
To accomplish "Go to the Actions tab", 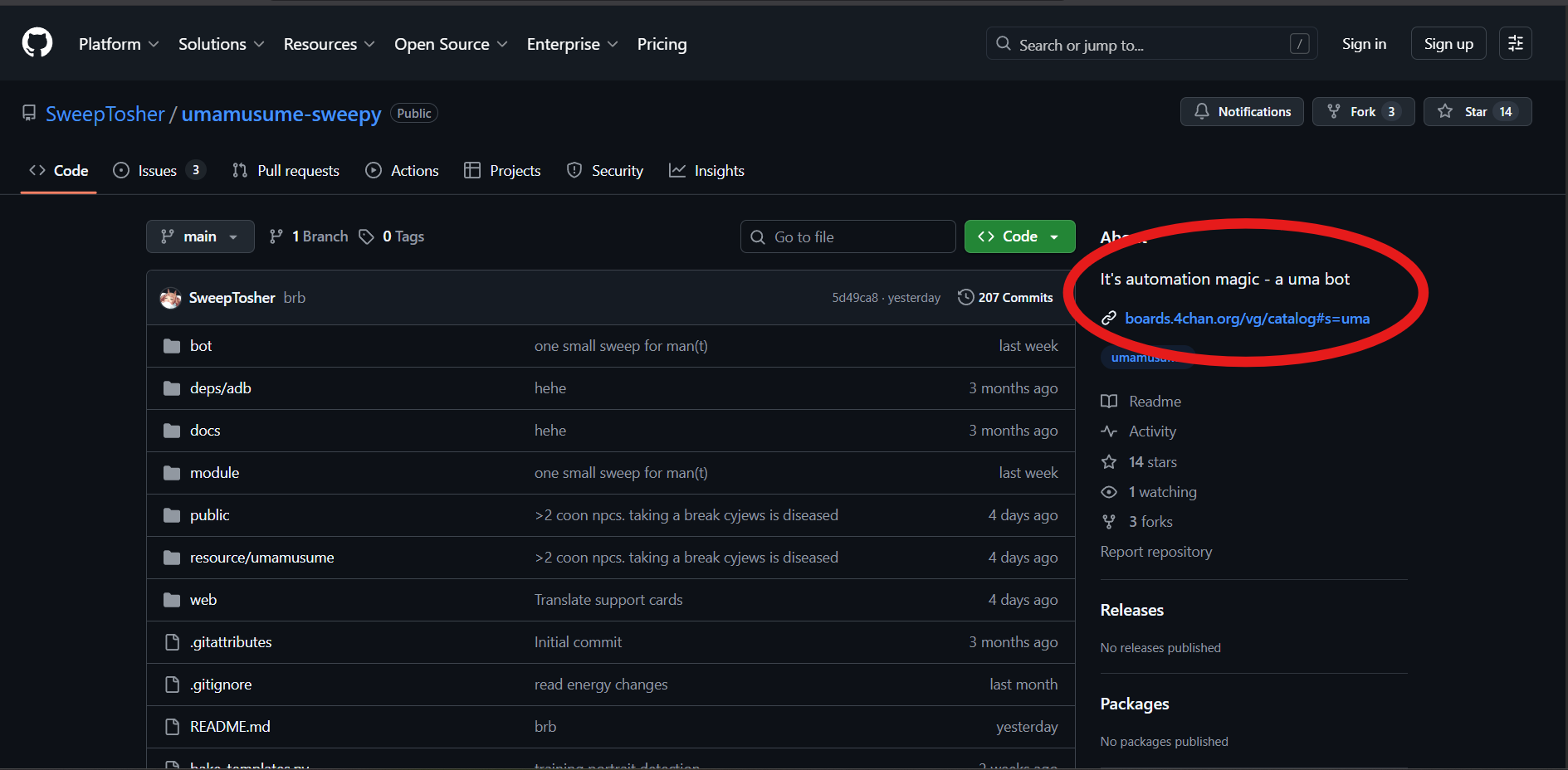I will 403,171.
